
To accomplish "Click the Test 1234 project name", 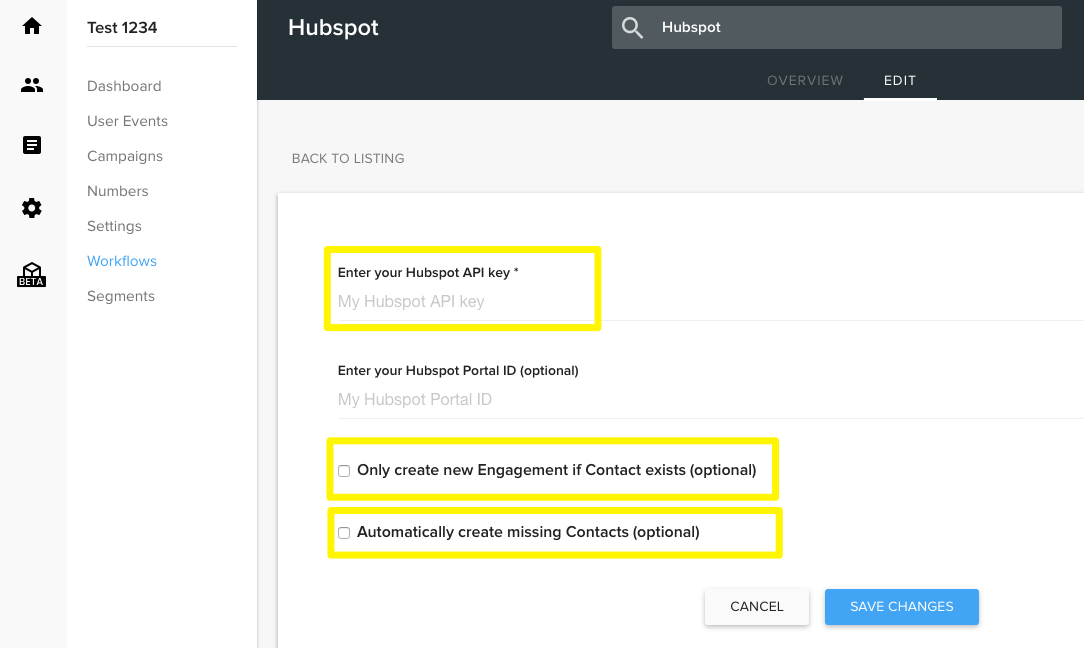I will (122, 28).
